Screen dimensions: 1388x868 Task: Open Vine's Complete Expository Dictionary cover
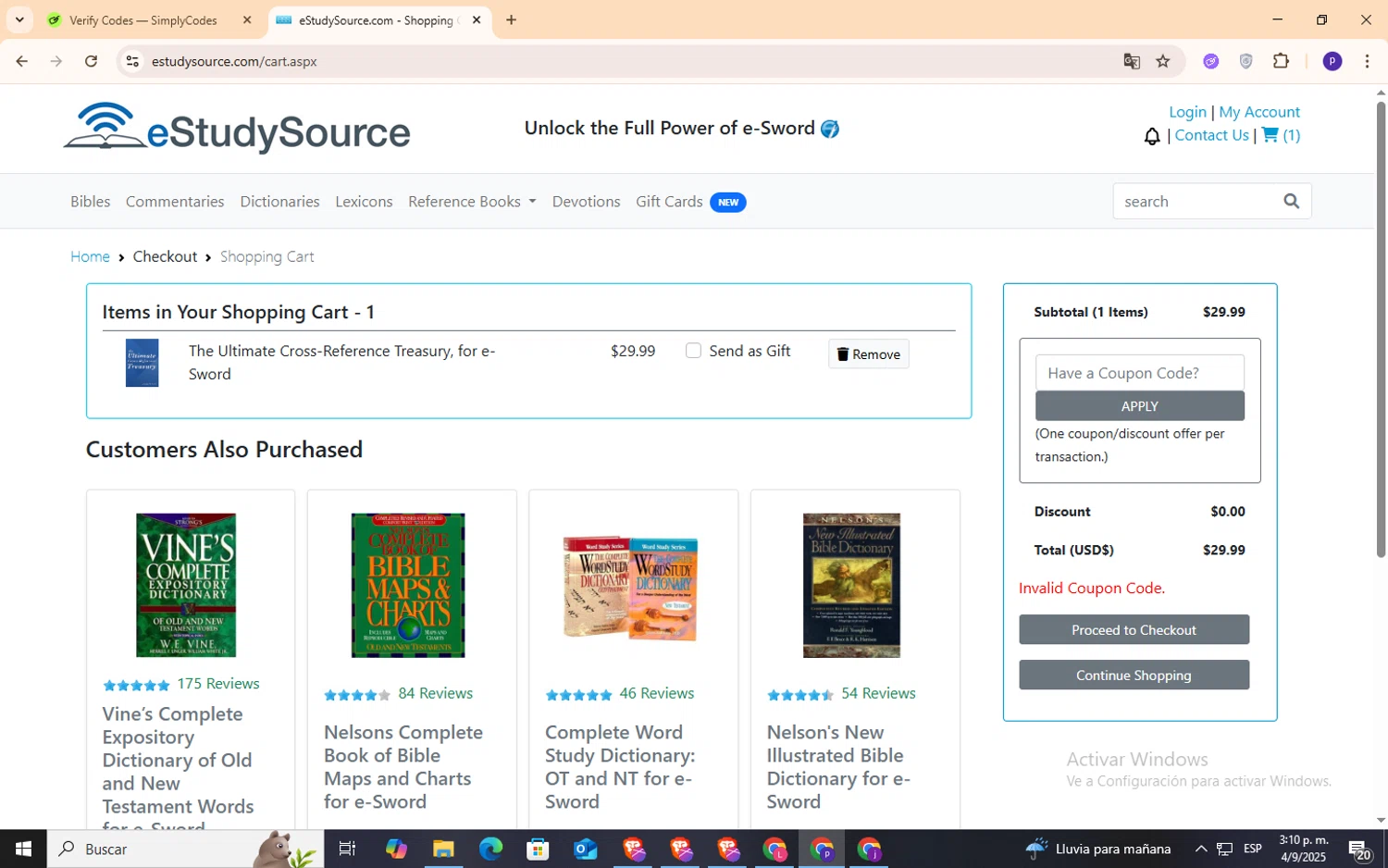point(186,585)
